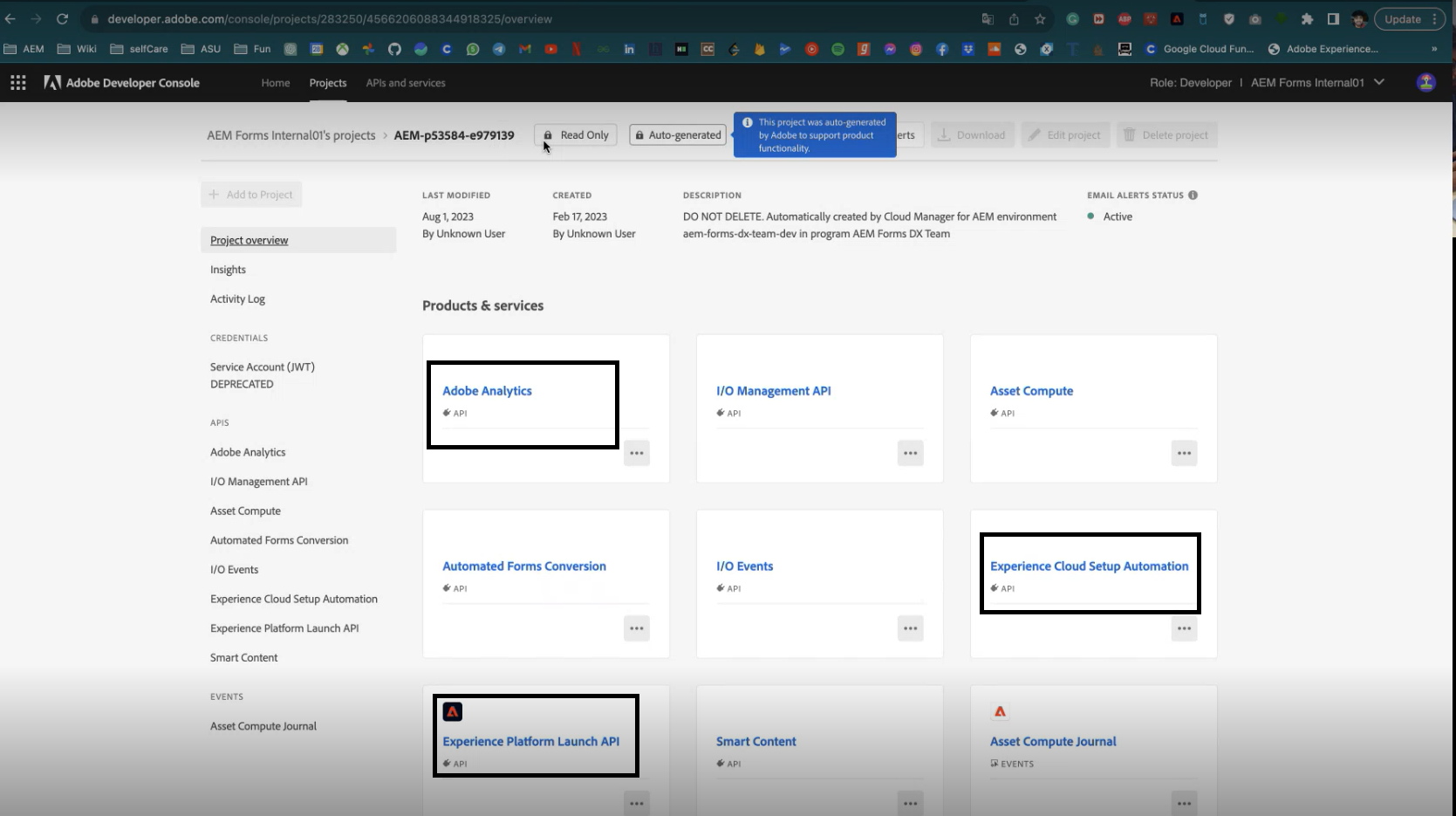Click the Chrome Update button
Screen dimensions: 1456x816
pyautogui.click(x=1403, y=19)
